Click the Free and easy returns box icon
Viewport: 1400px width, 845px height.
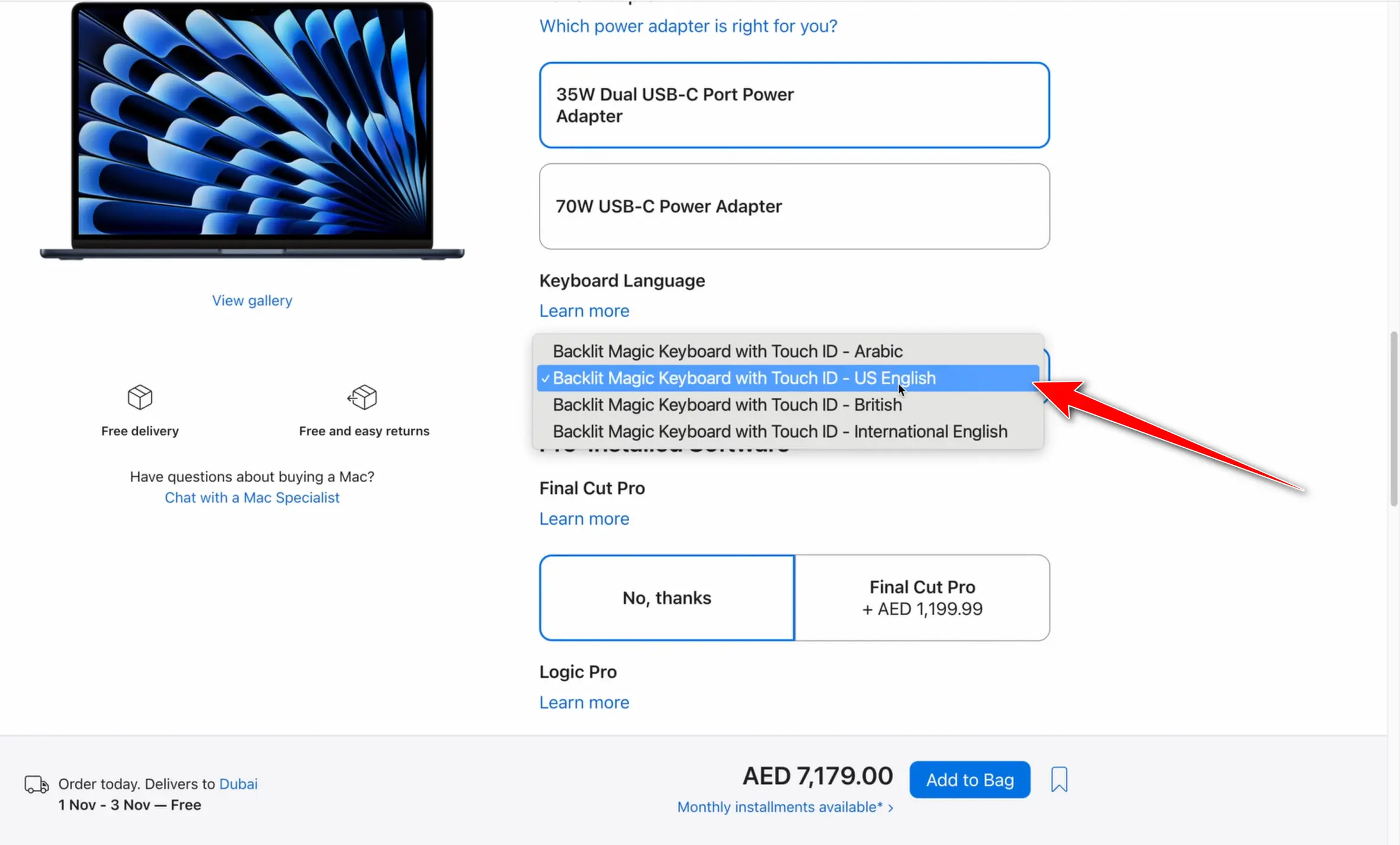363,398
